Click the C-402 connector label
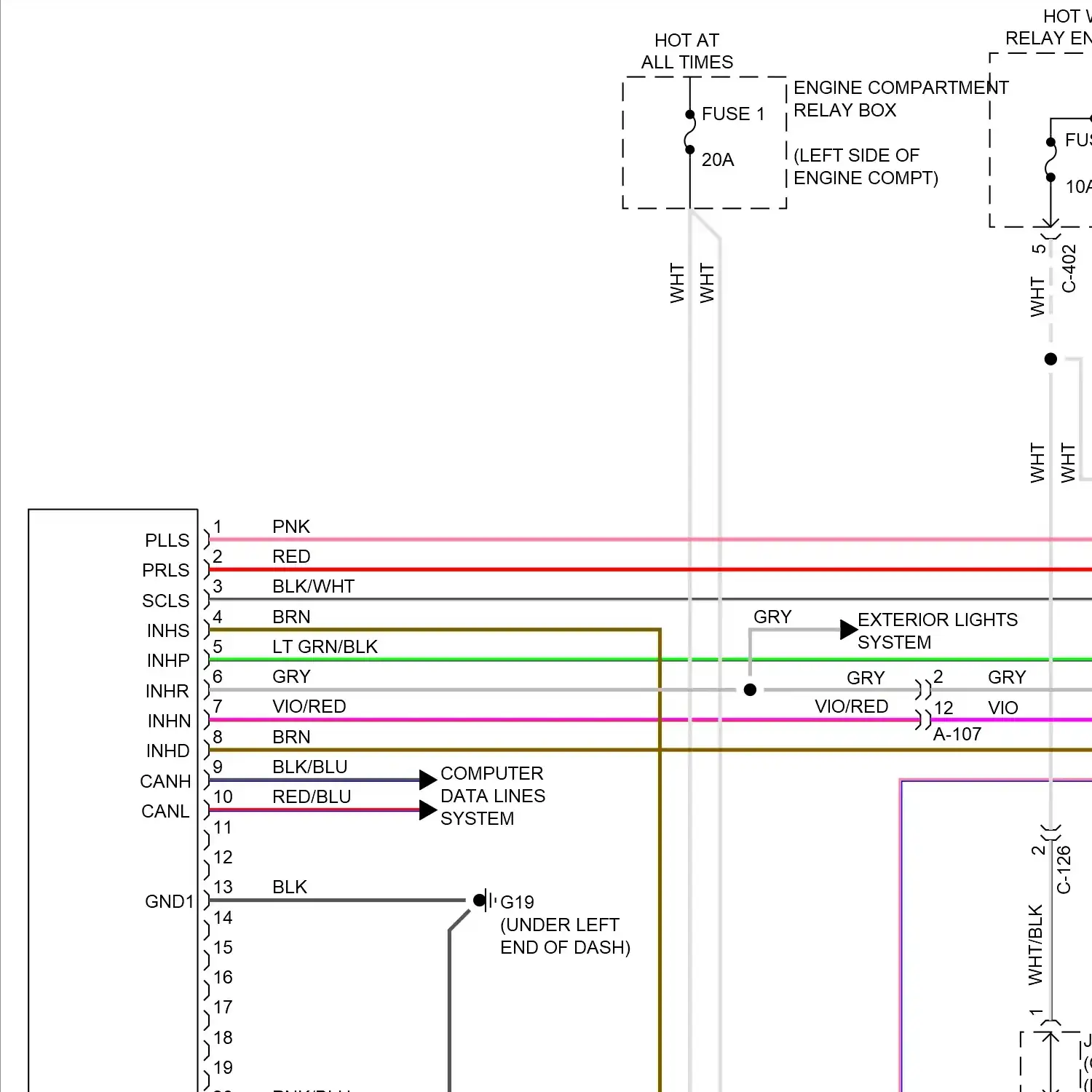 click(1069, 268)
